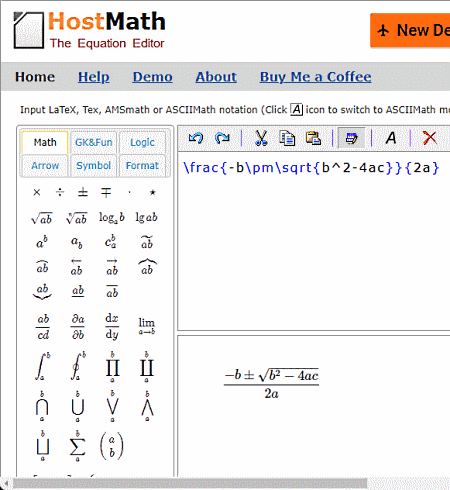Click the Copy icon in toolbar
The width and height of the screenshot is (450, 490).
287,138
